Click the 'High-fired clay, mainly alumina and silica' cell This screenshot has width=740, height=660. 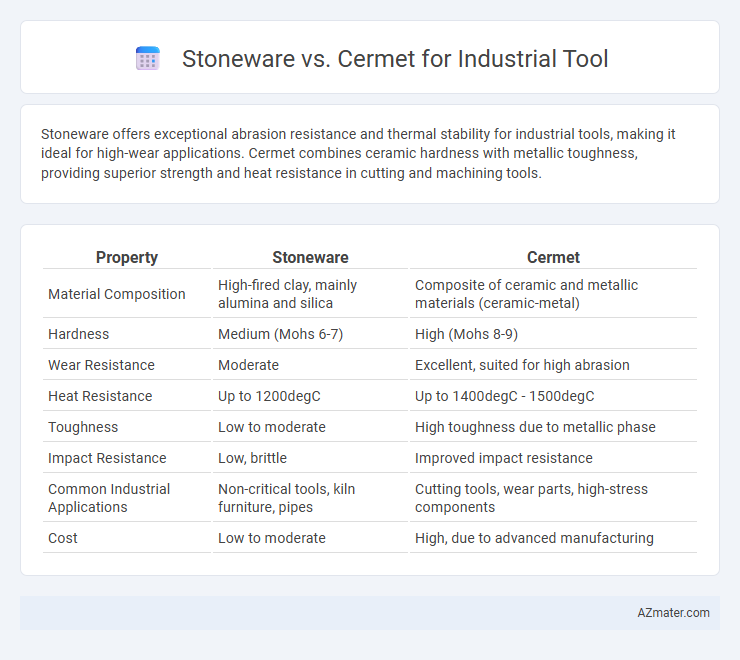click(310, 294)
